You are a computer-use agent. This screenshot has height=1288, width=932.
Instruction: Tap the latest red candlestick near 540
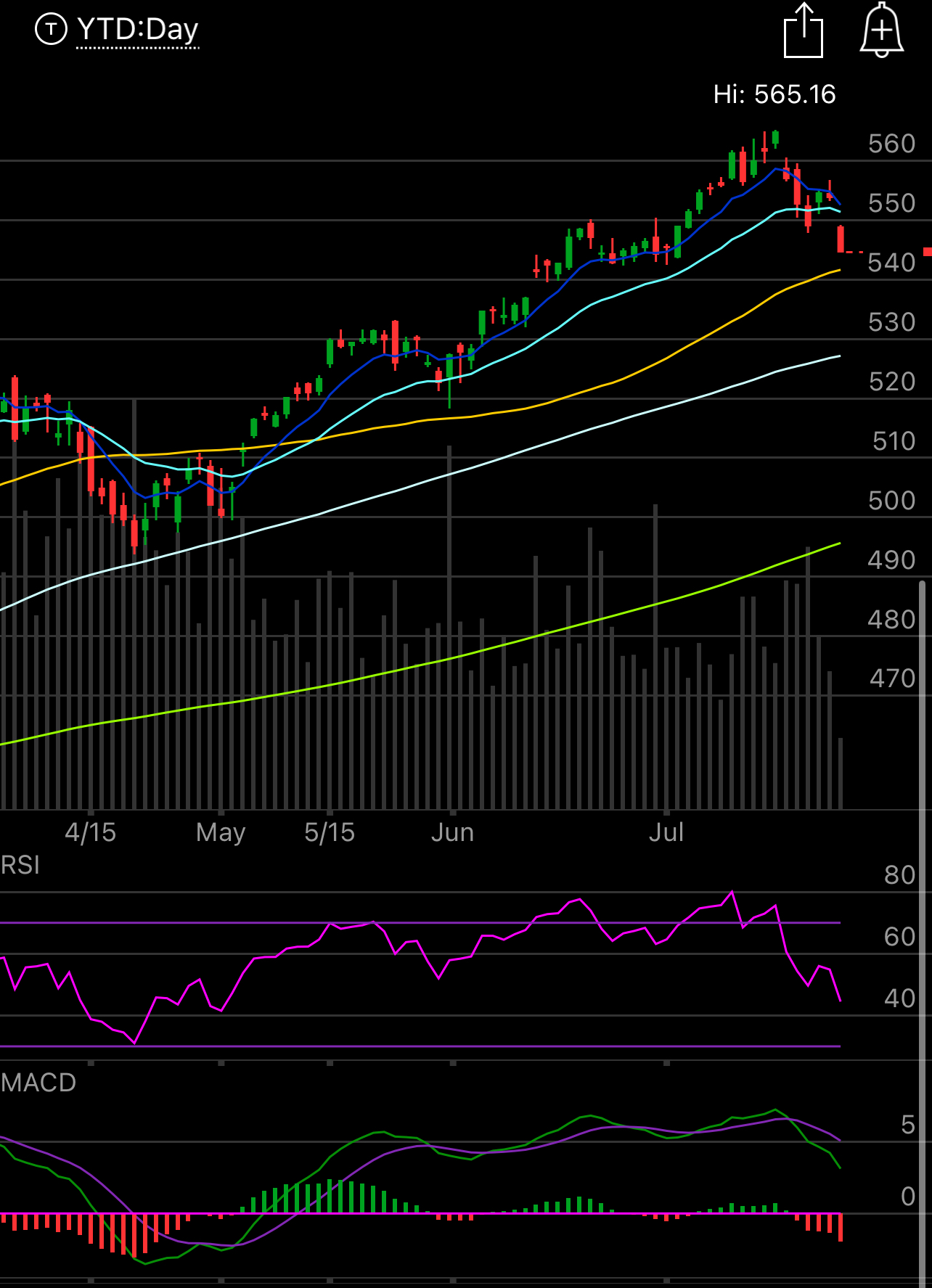(841, 239)
